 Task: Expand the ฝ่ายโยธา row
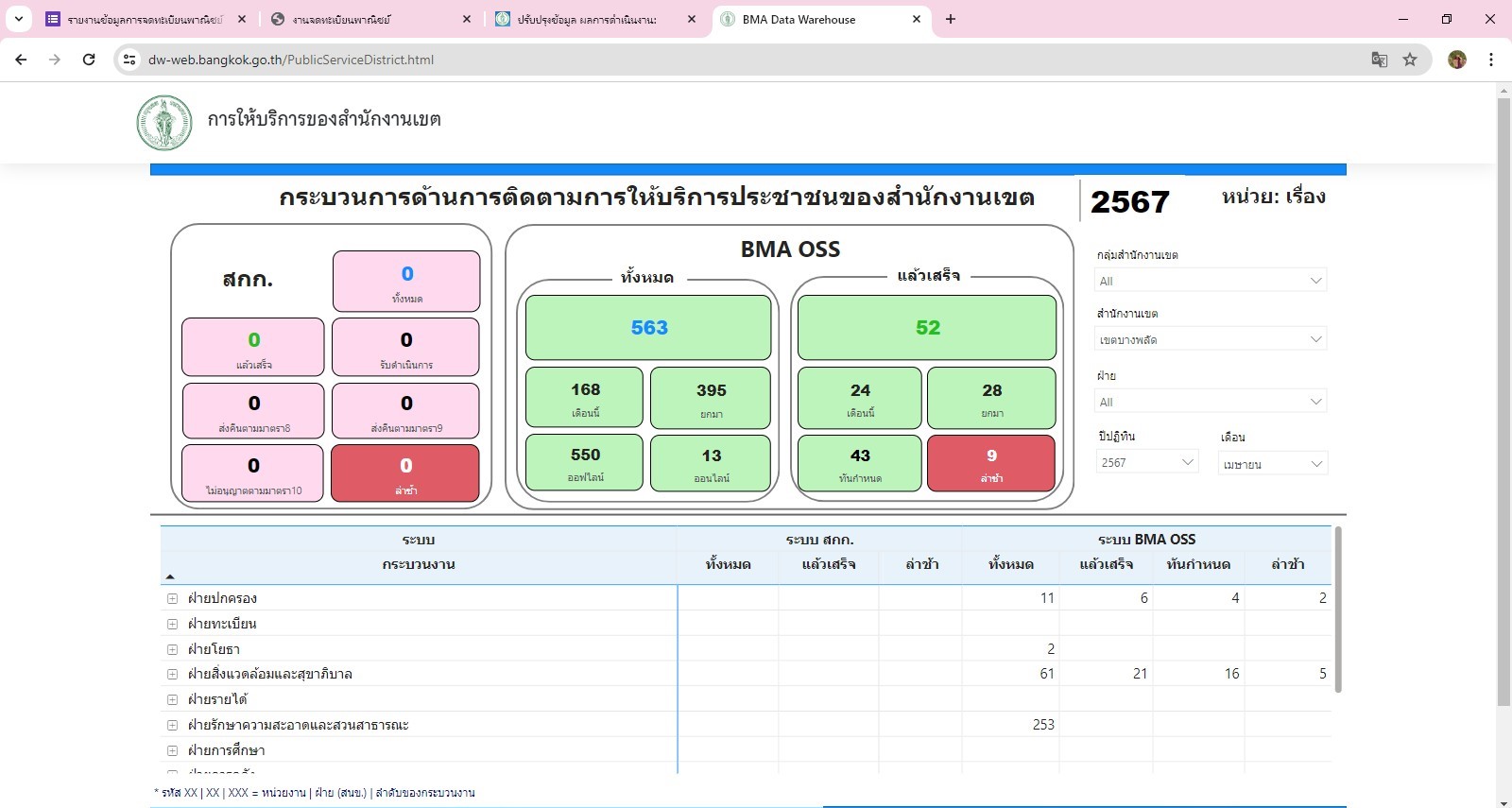(172, 649)
